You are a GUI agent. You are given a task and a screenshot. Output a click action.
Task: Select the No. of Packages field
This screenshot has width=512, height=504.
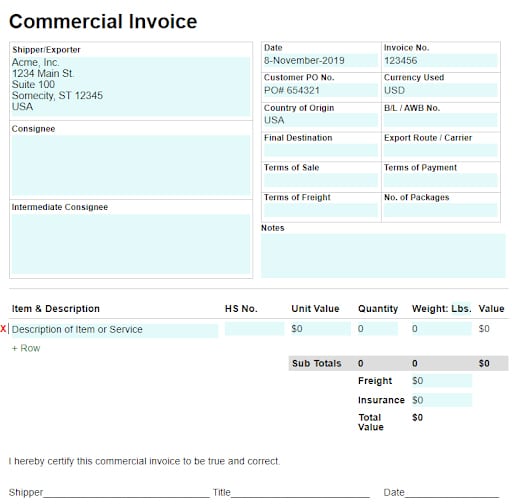pos(440,210)
